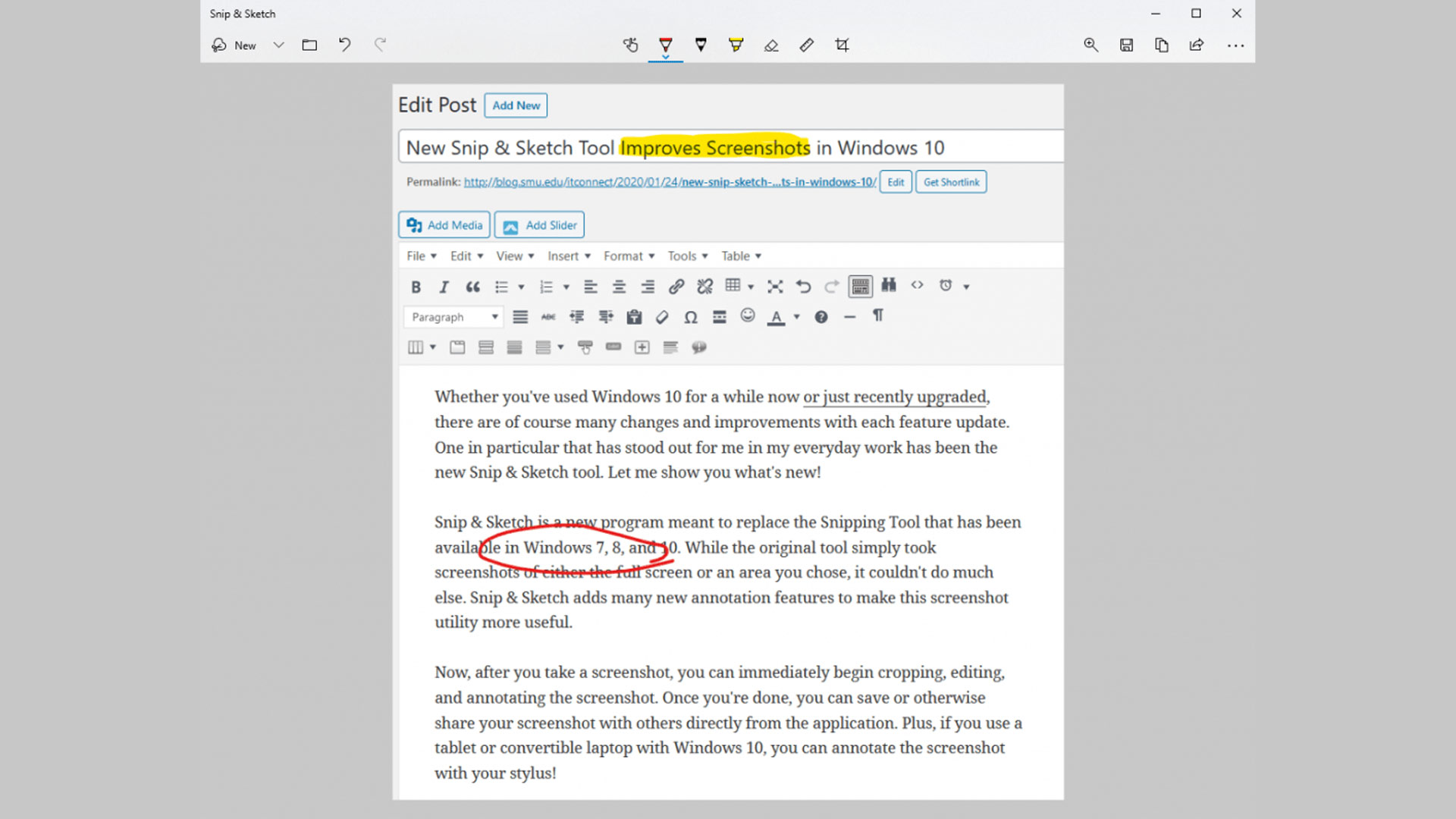
Task: Insert or edit a link
Action: (676, 287)
